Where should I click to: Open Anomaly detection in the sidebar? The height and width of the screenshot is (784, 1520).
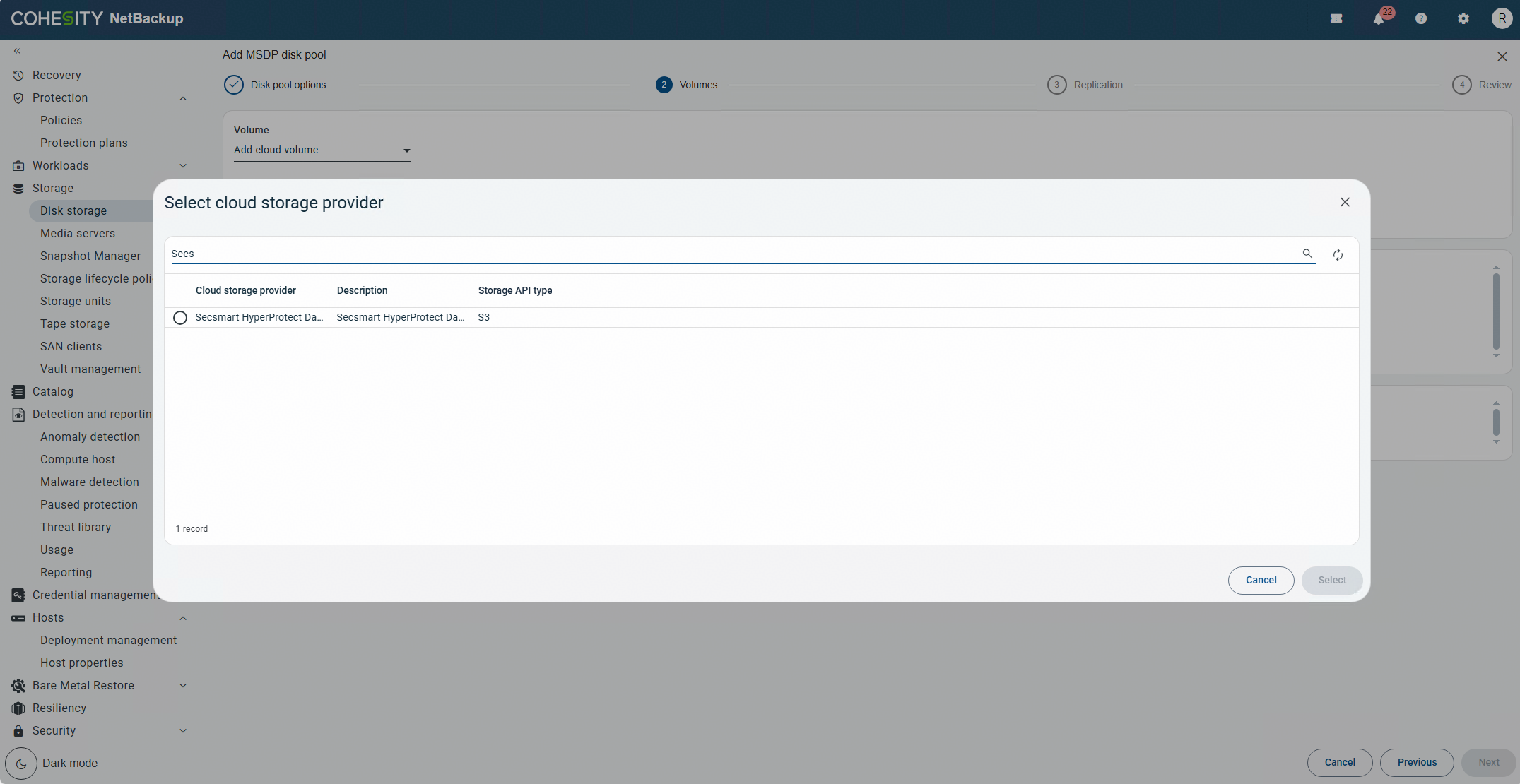click(x=90, y=436)
